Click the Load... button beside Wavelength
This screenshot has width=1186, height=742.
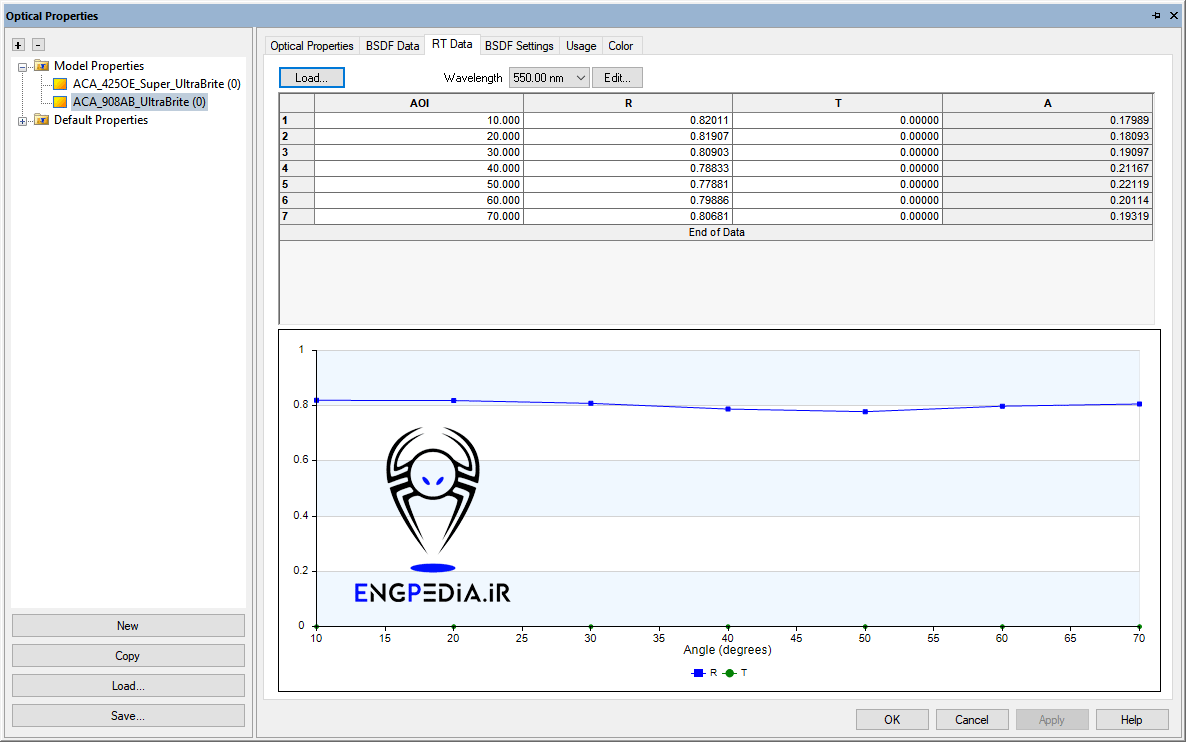(312, 78)
